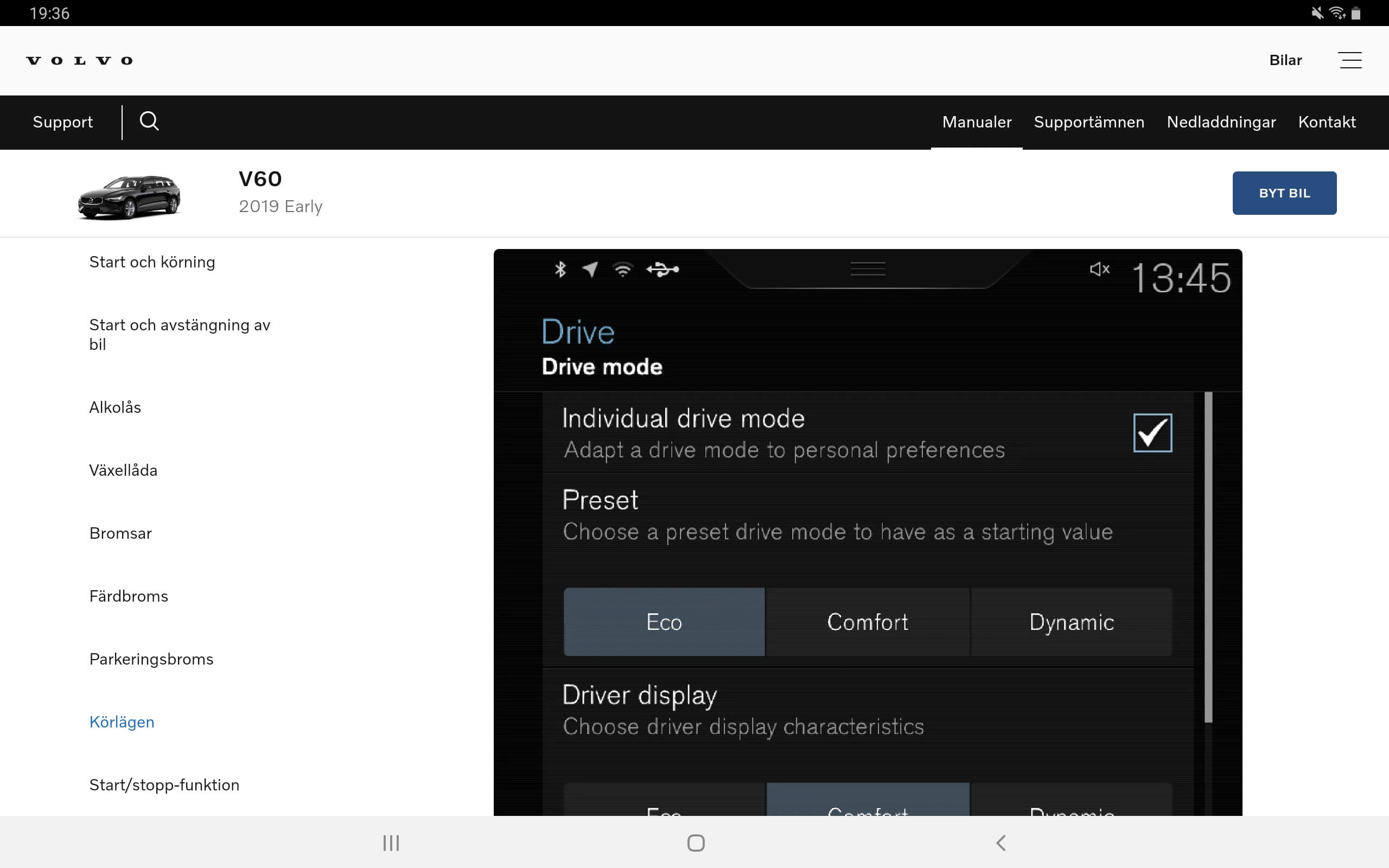Tap the Android recent apps icon
This screenshot has height=868, width=1389.
[x=391, y=843]
